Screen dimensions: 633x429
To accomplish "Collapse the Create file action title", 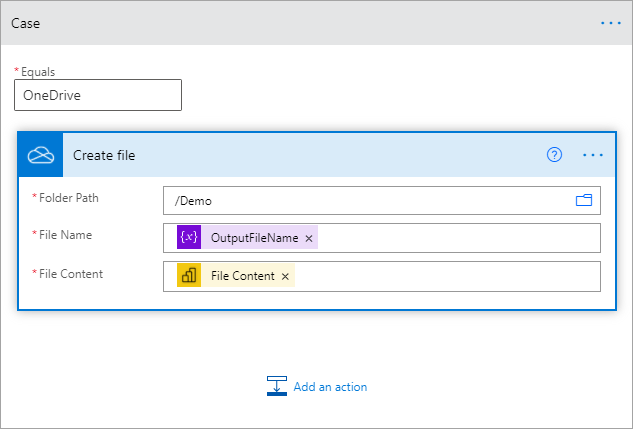I will [300, 155].
